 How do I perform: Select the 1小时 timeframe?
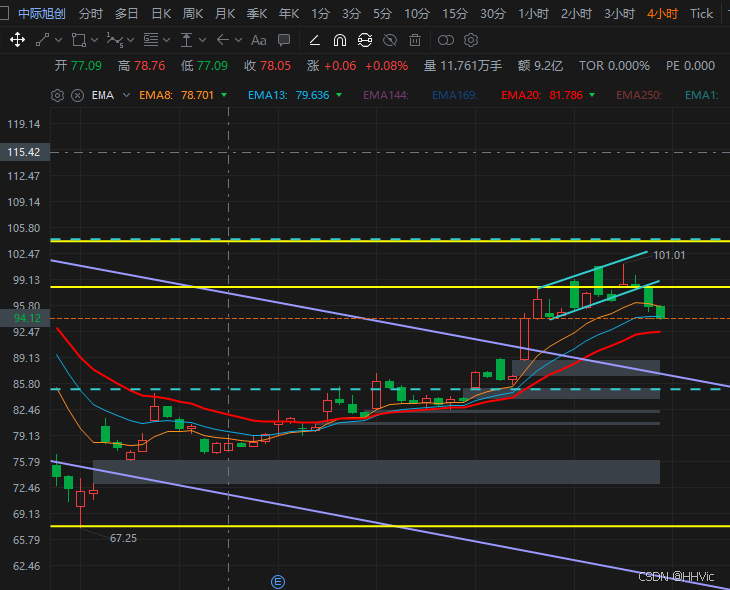coord(534,14)
